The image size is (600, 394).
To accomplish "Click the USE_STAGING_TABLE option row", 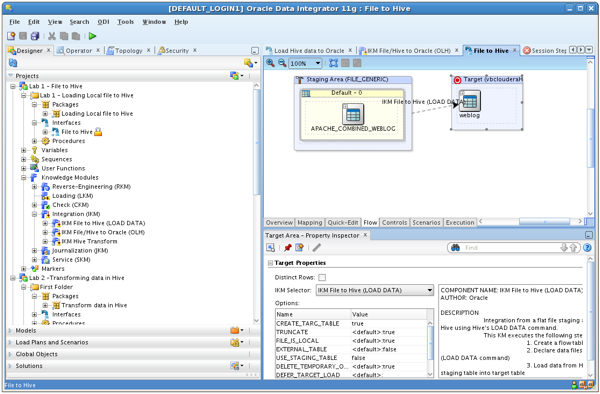I will tap(351, 358).
